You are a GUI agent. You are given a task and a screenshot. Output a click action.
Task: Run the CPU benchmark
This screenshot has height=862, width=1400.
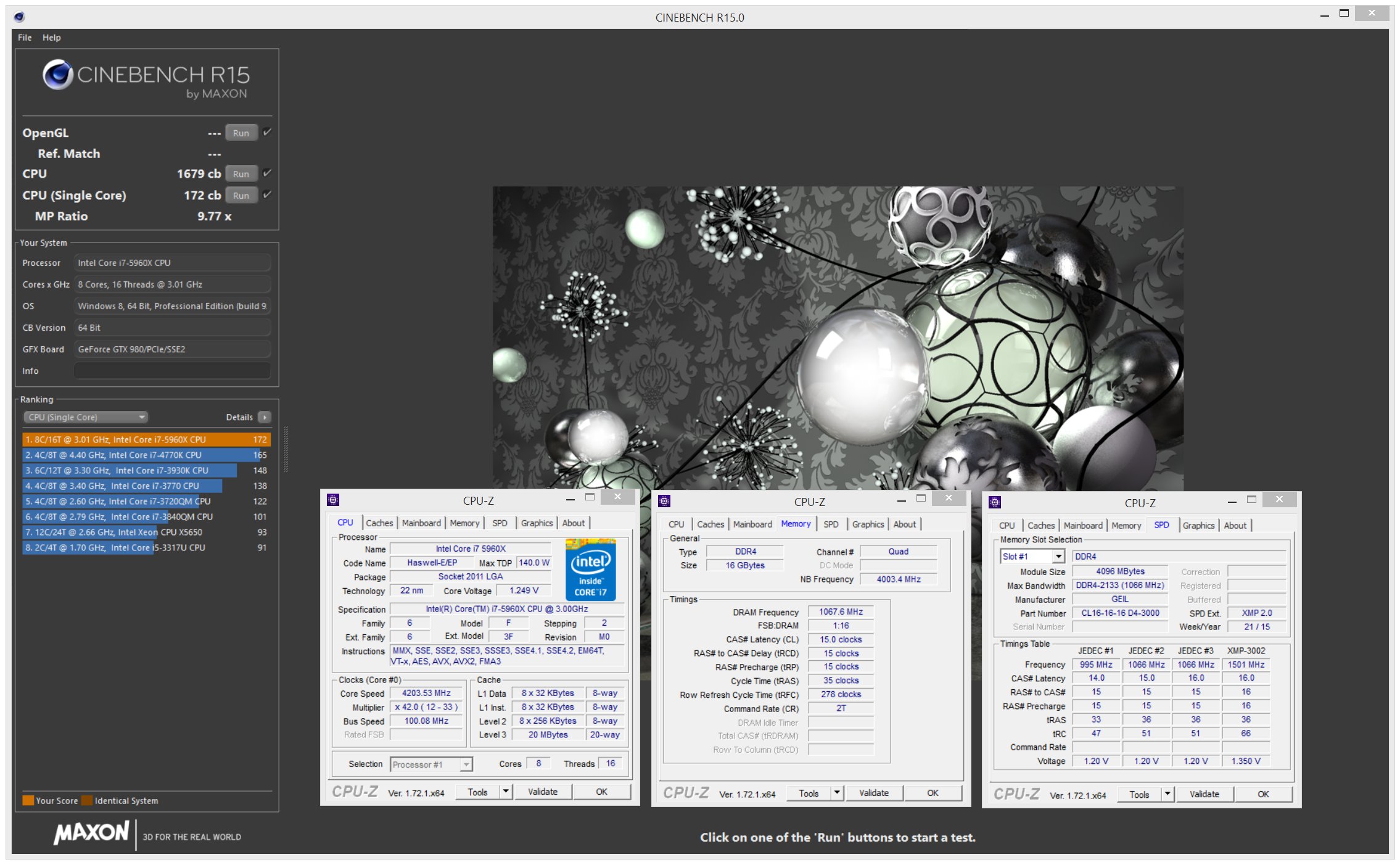click(x=241, y=173)
